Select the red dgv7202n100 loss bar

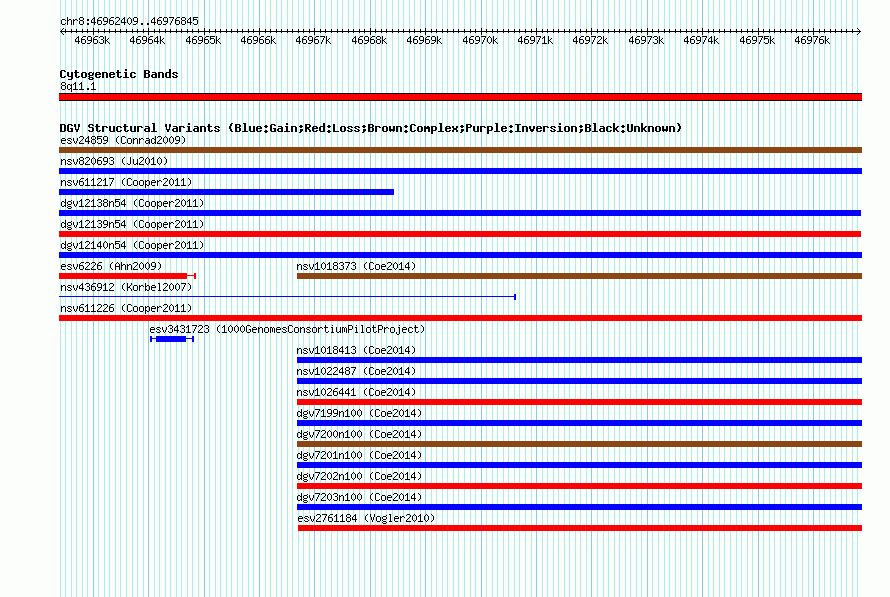580,486
